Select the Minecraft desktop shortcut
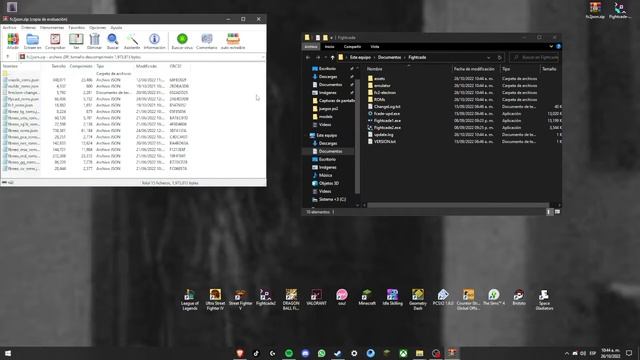This screenshot has height=360, width=640. 367,298
